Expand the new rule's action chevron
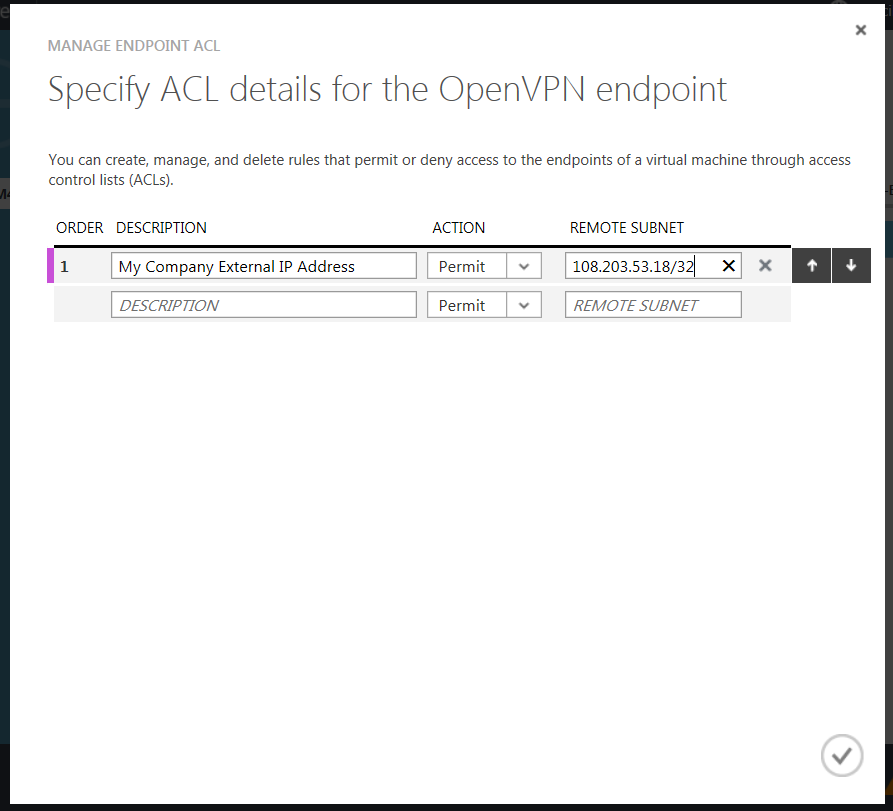 524,305
